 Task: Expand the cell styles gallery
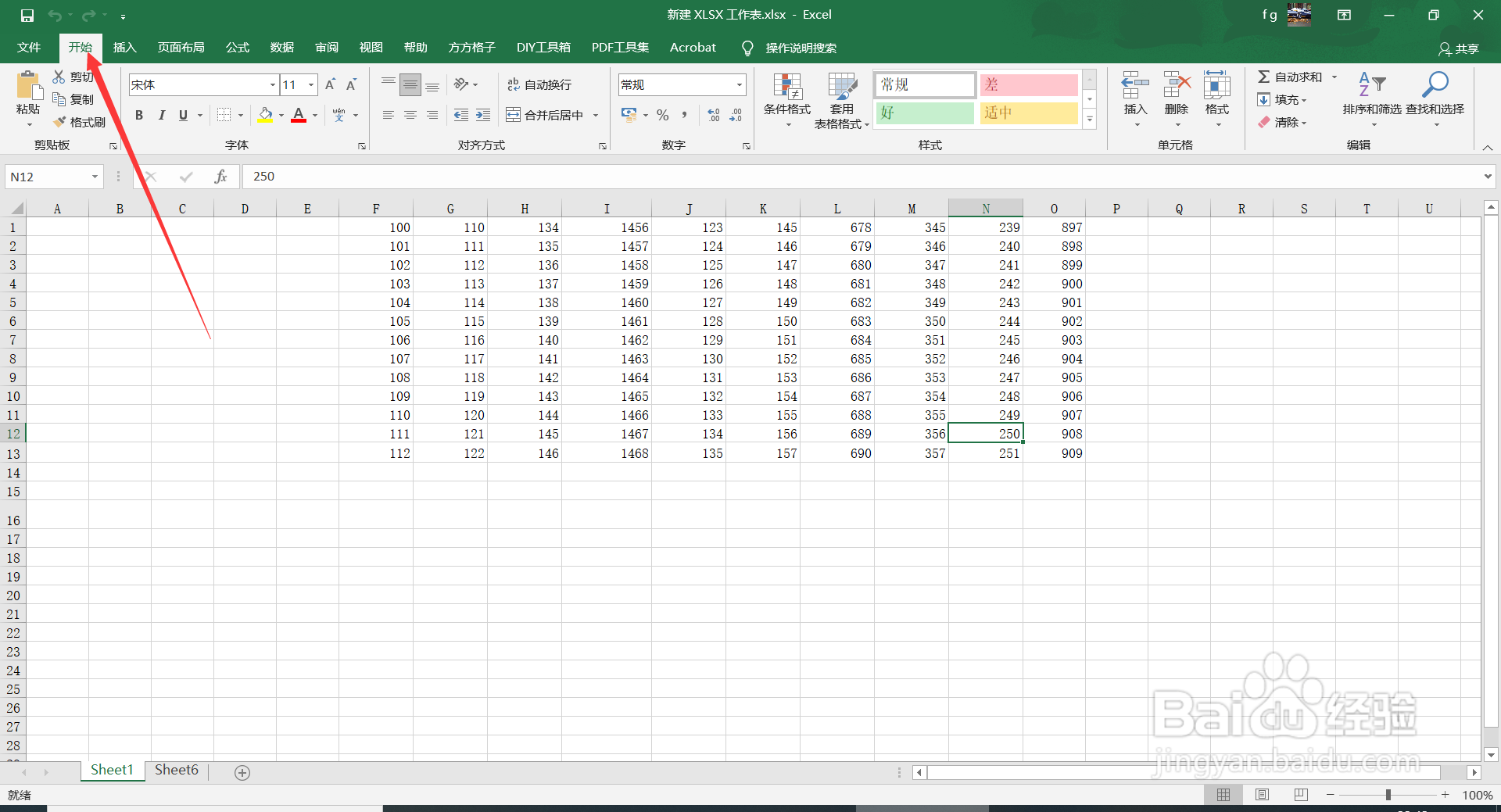point(1090,120)
